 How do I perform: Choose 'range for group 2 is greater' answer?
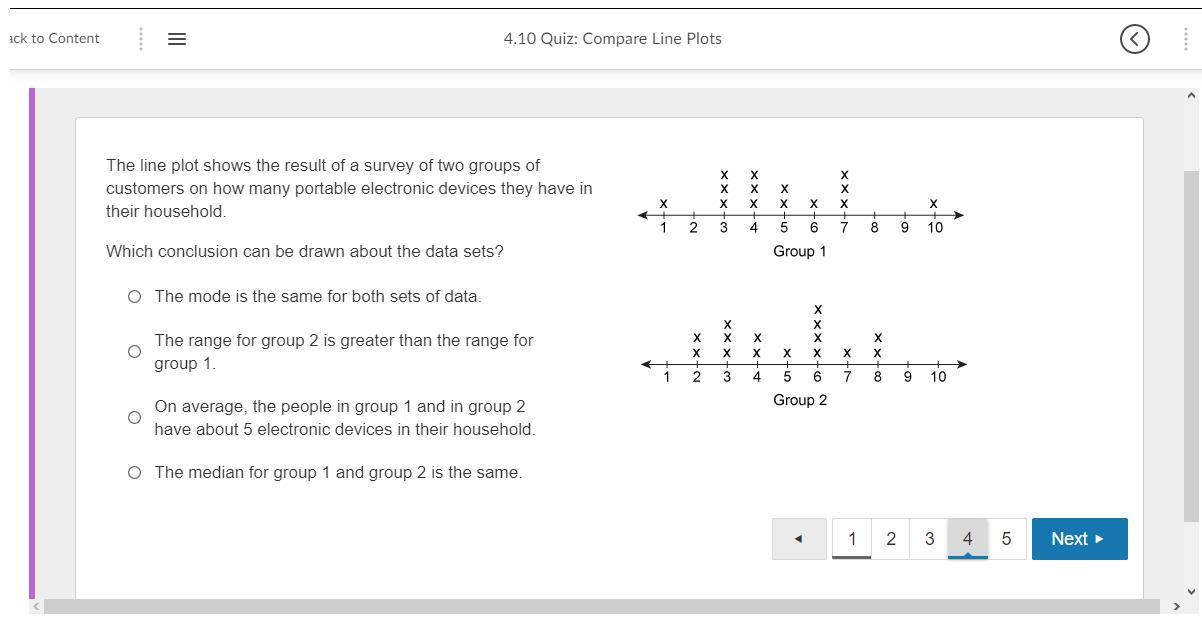pos(134,352)
